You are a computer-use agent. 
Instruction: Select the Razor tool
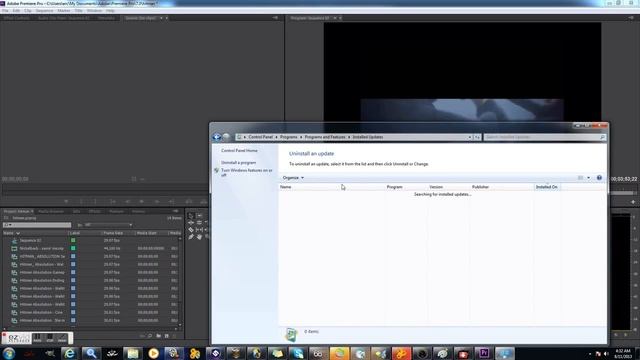click(191, 230)
